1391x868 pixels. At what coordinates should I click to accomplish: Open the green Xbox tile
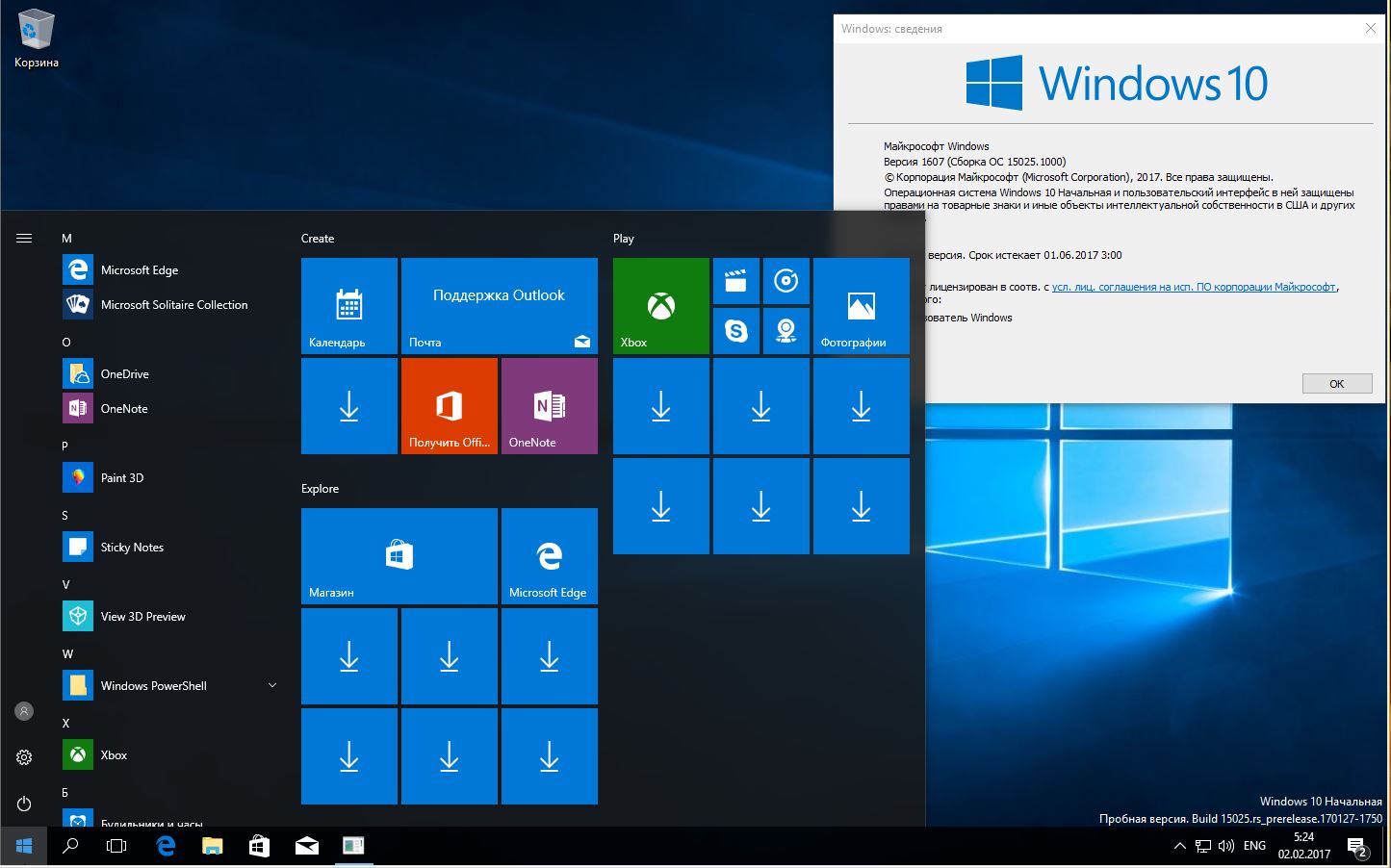click(661, 306)
